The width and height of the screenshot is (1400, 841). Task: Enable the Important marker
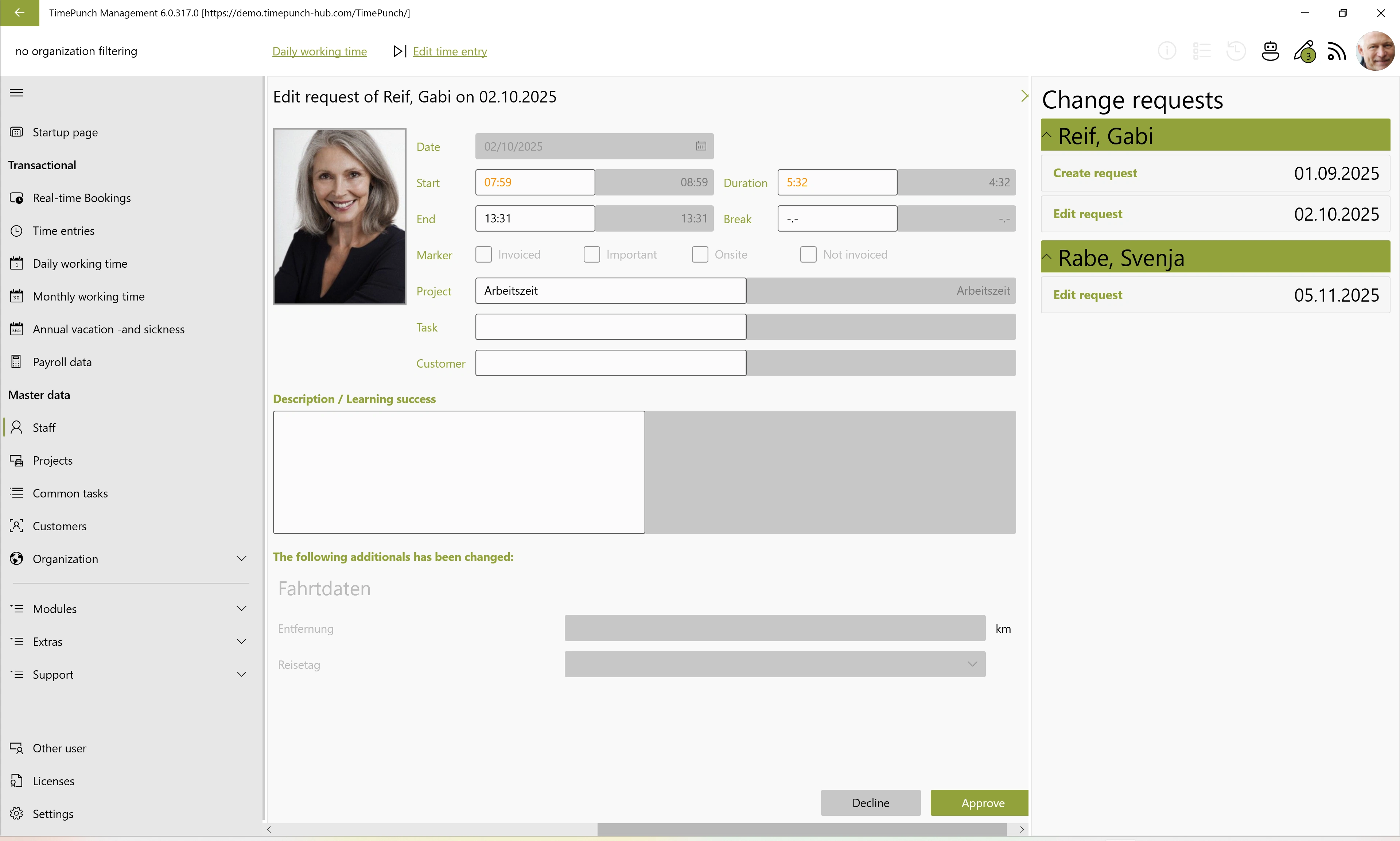pos(592,255)
